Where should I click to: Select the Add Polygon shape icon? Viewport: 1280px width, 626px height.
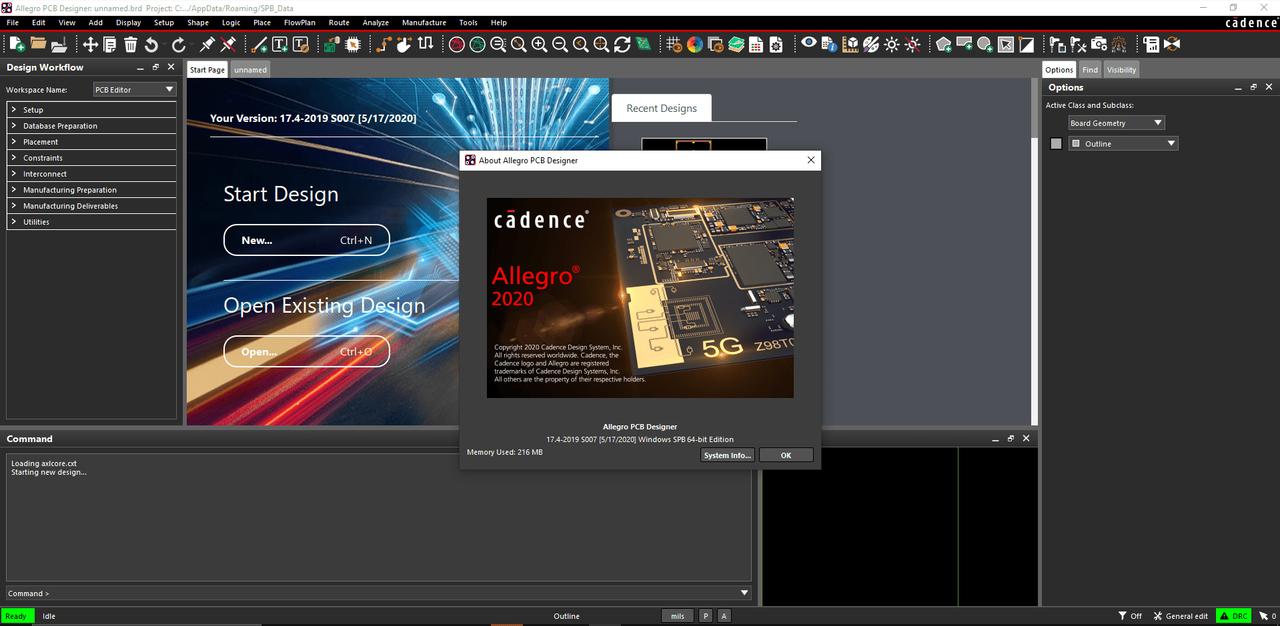click(x=943, y=44)
